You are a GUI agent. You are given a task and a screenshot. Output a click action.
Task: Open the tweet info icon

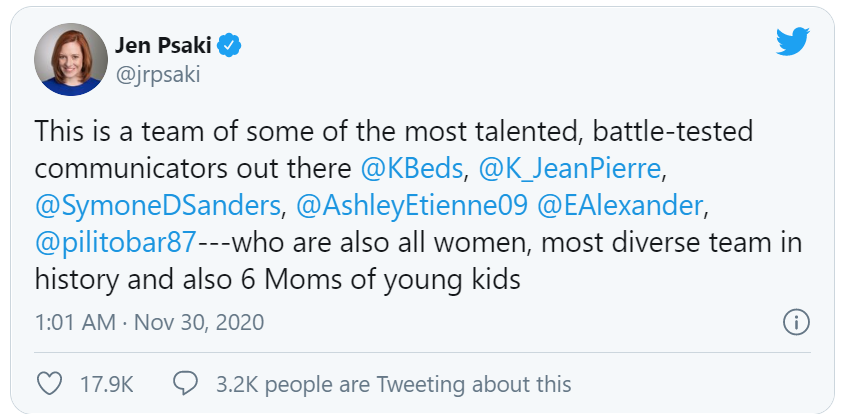[796, 322]
